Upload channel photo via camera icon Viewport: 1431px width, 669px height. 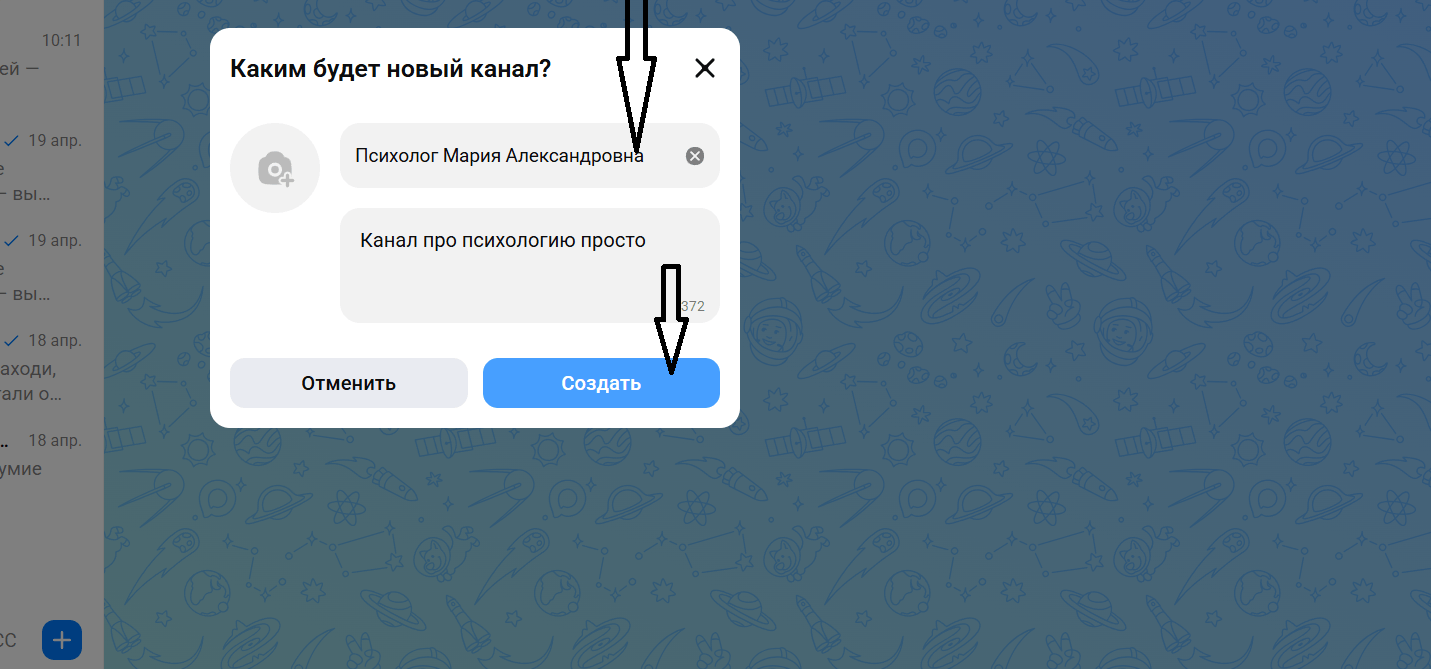click(275, 168)
